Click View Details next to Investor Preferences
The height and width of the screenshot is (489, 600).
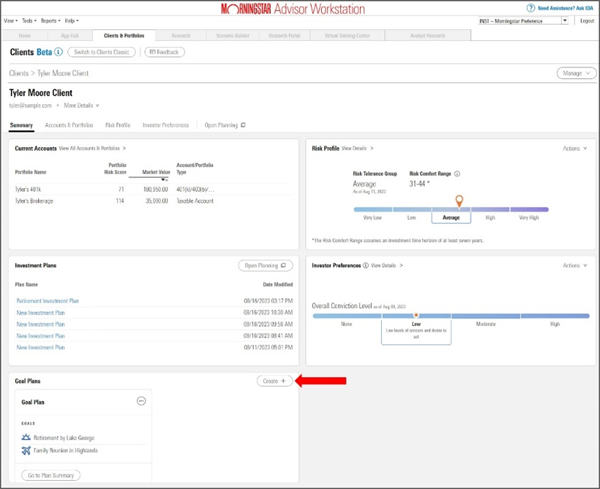click(386, 265)
